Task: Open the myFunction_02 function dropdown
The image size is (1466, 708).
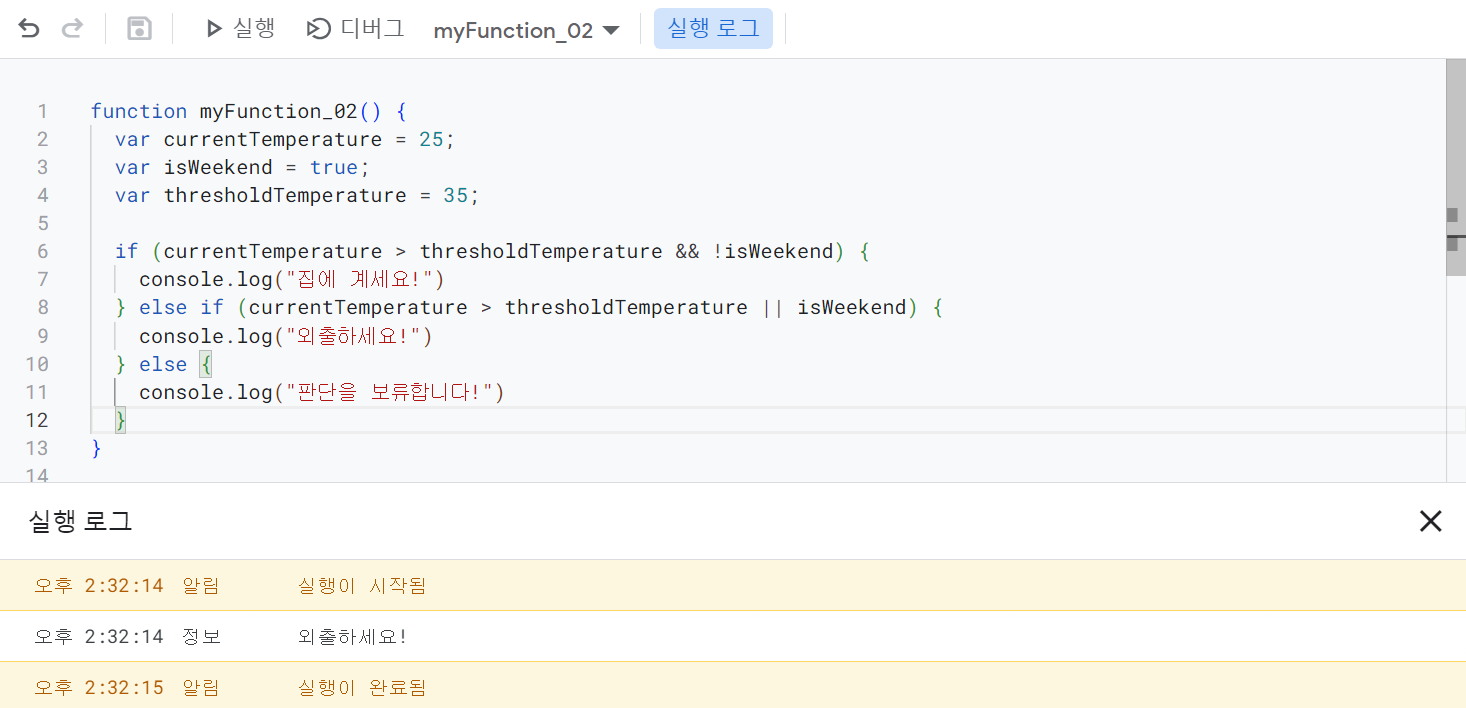Action: coord(526,30)
